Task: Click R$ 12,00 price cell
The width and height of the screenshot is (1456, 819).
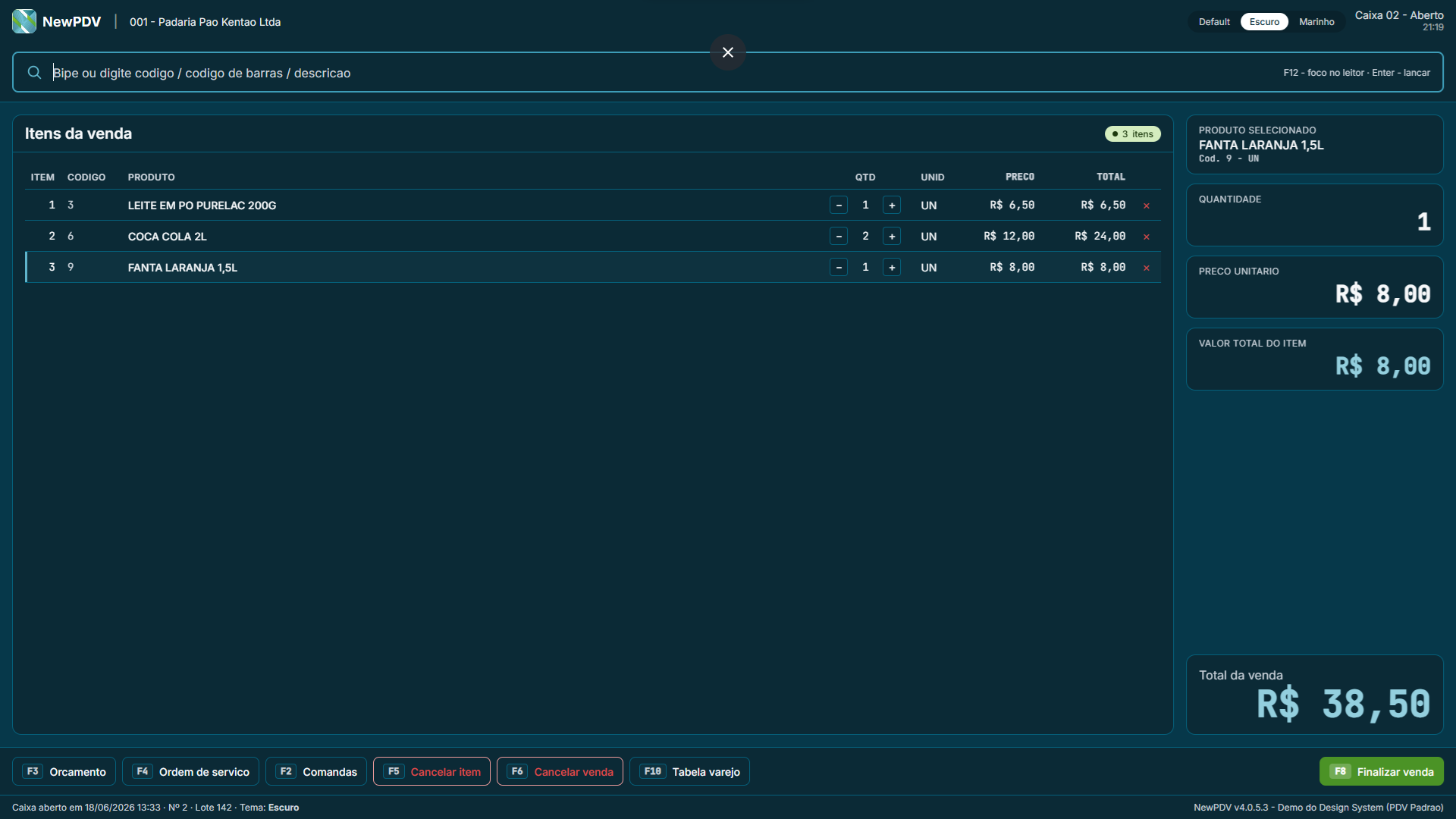Action: [1009, 237]
